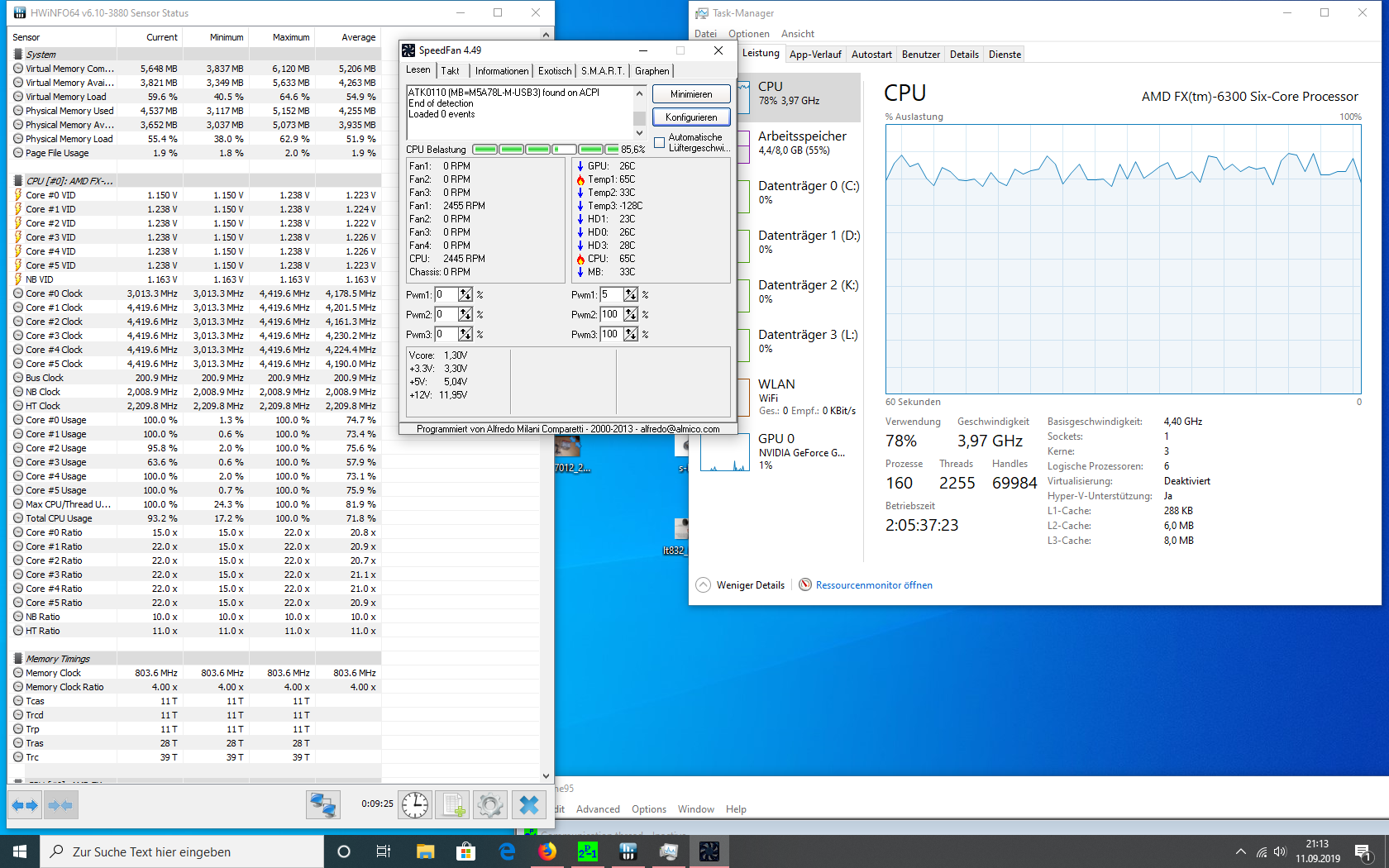
Task: Click the Windows search box on taskbar
Action: 182,851
